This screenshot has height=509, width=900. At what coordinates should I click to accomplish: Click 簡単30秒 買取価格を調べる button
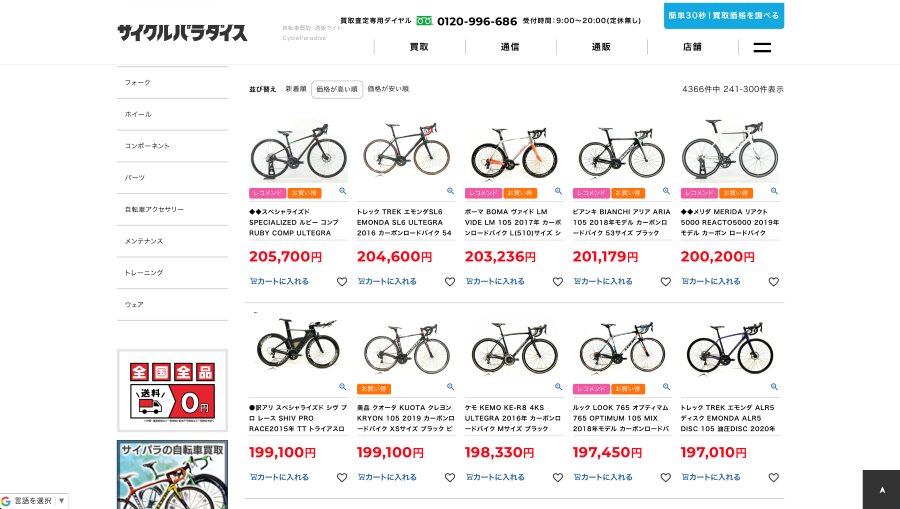point(724,15)
